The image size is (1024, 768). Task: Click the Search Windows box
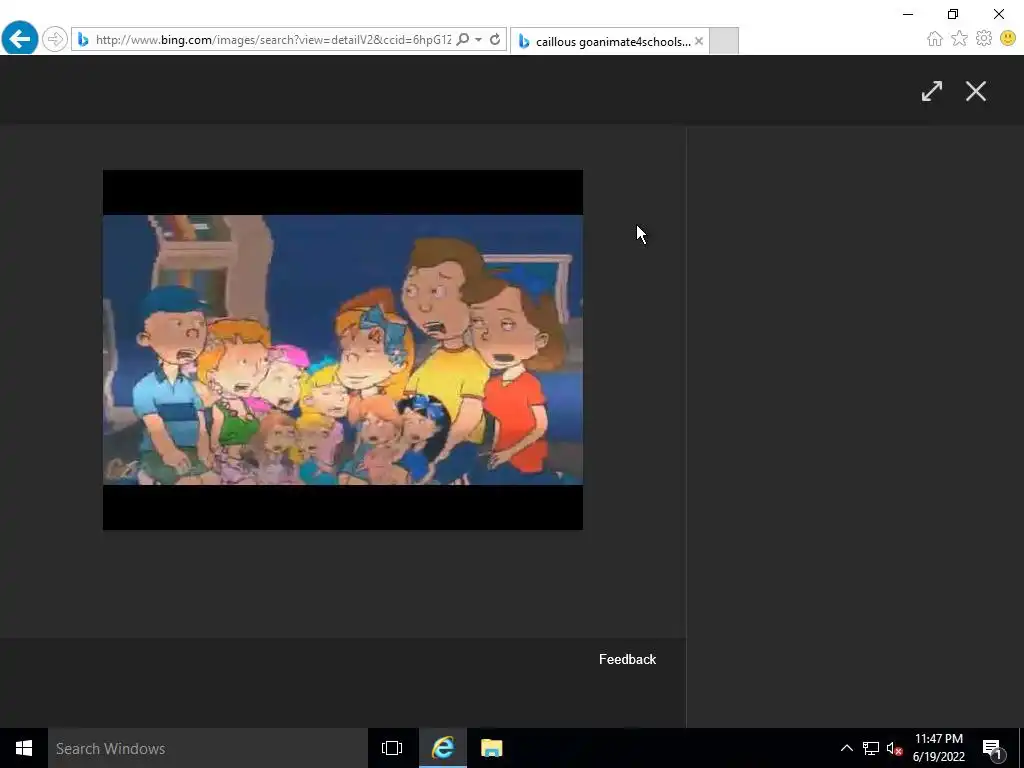click(x=208, y=748)
